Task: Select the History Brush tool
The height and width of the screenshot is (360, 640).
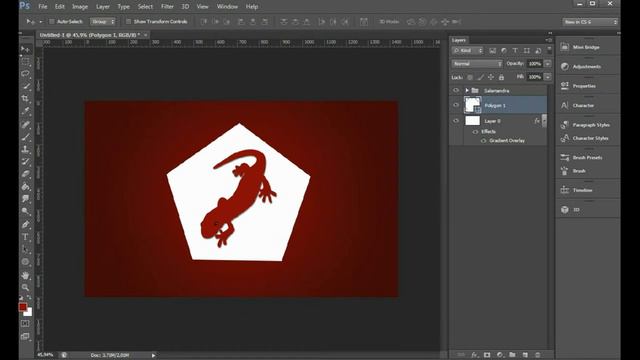Action: pos(25,162)
